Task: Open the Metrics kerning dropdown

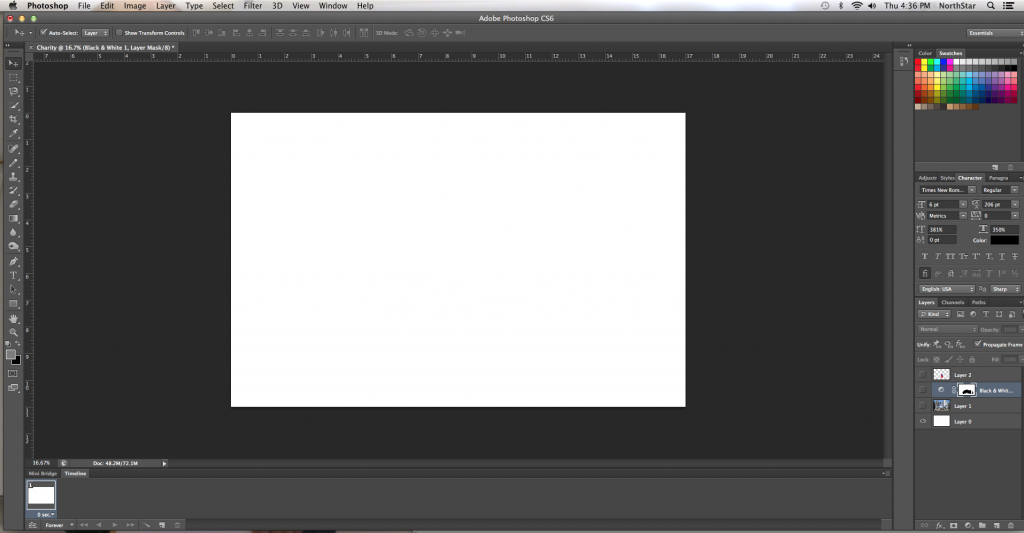Action: [963, 216]
